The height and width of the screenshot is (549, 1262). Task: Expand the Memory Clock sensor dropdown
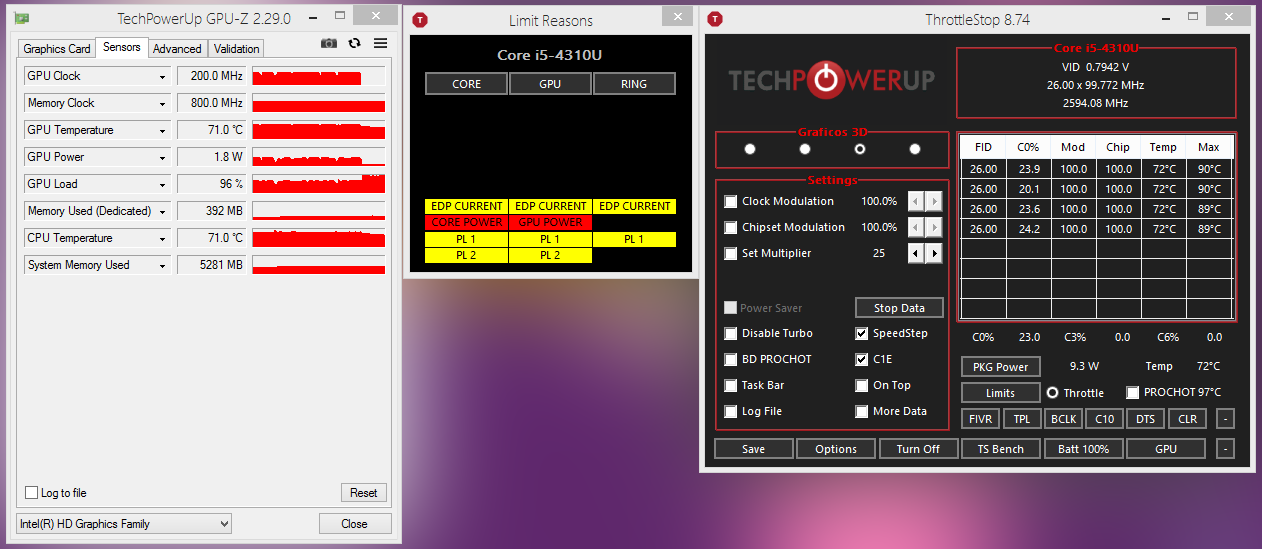click(x=162, y=103)
